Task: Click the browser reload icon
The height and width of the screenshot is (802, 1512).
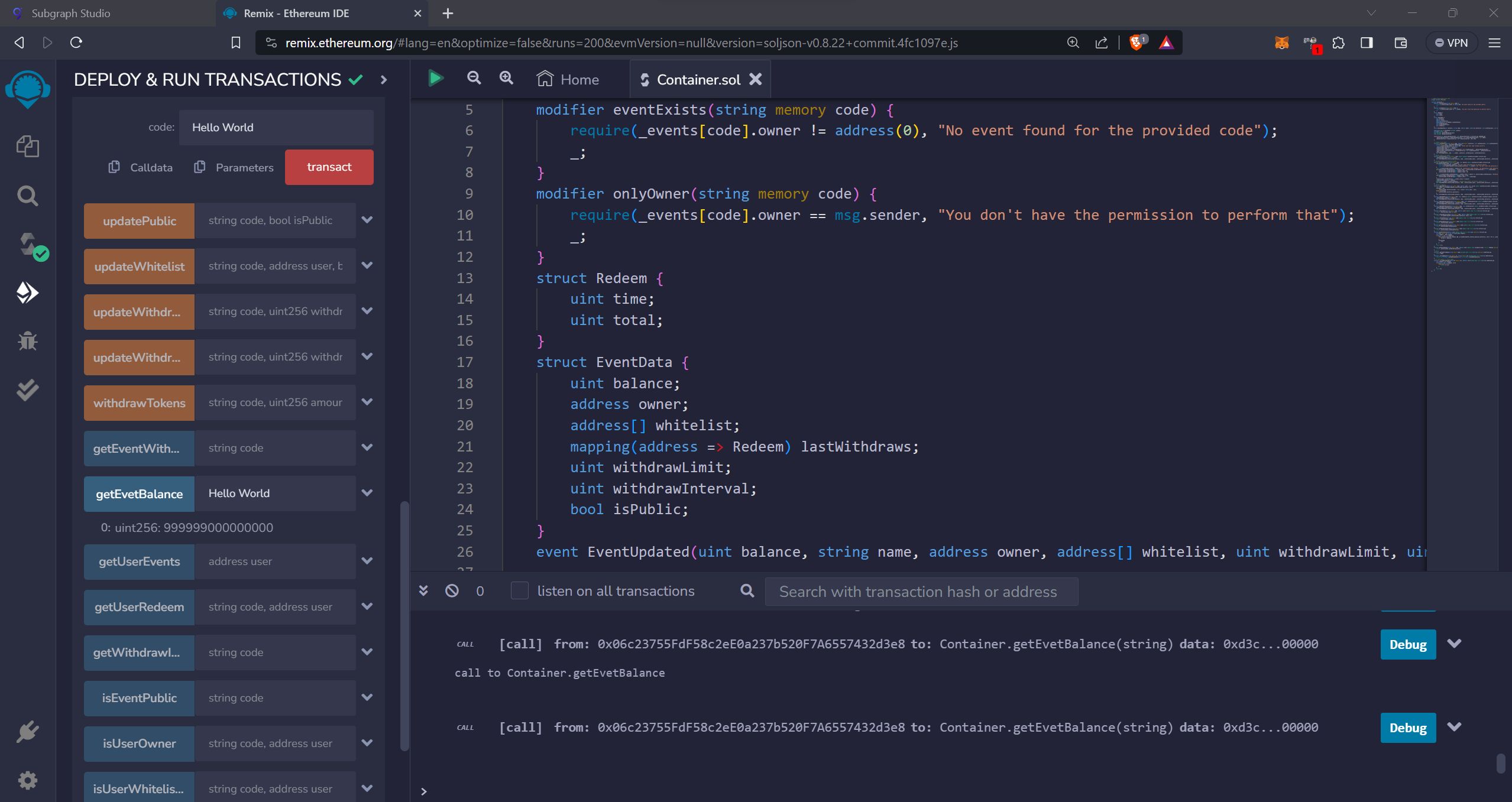Action: coord(76,43)
